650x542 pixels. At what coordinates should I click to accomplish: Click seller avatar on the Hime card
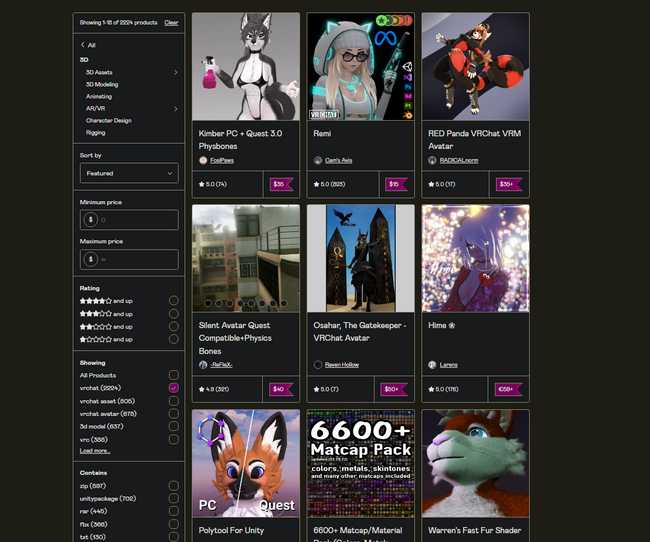[432, 365]
